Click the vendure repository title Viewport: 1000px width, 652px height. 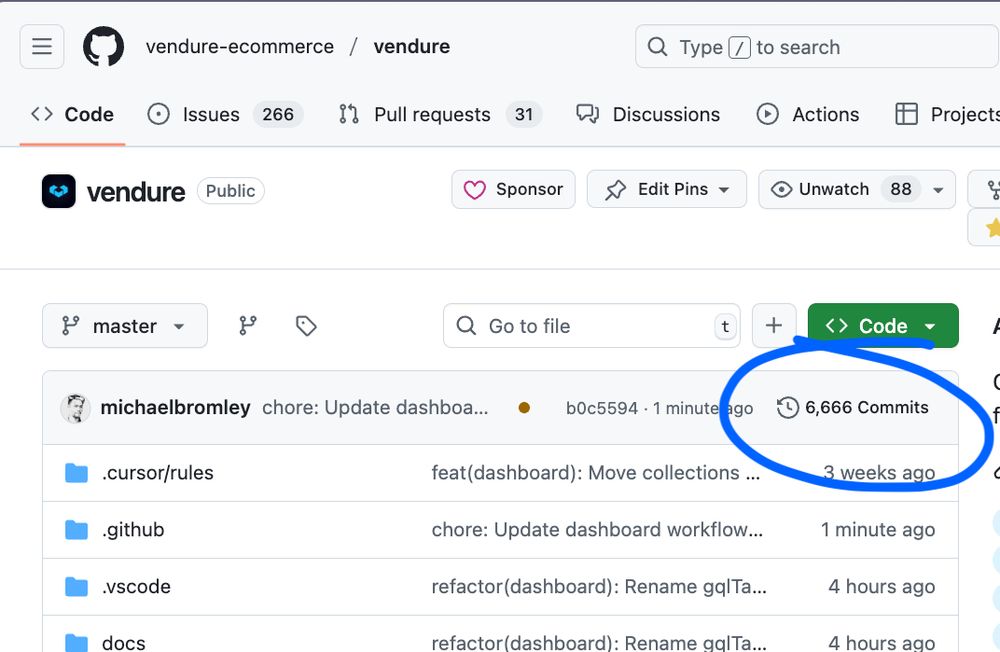(136, 191)
